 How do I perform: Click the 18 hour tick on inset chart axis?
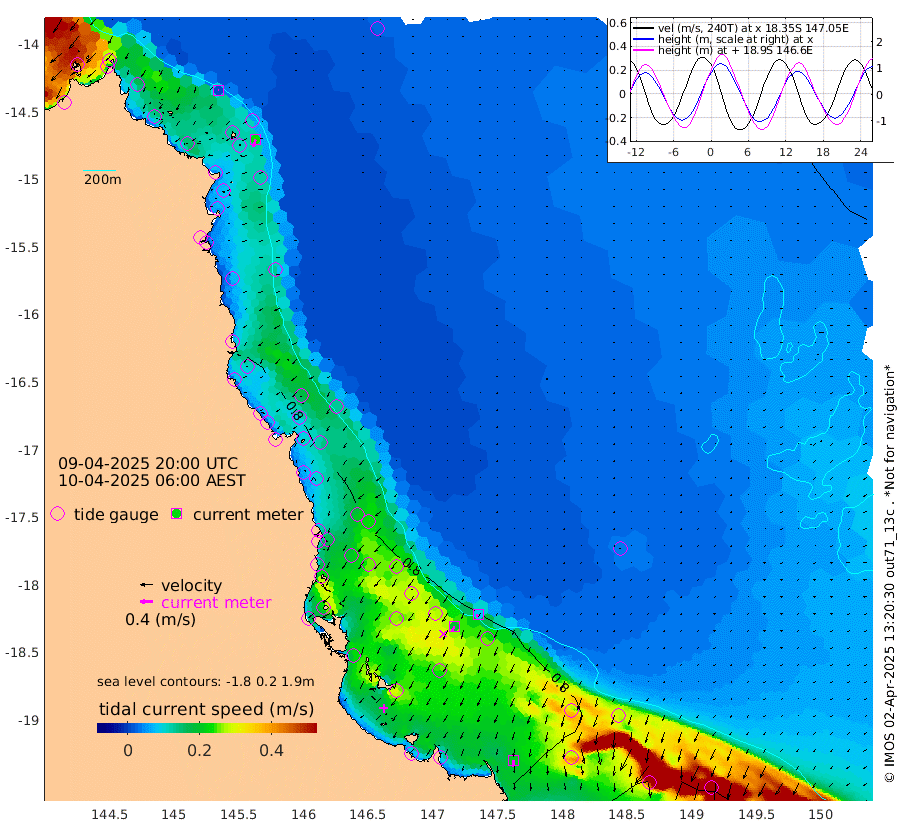click(x=823, y=152)
